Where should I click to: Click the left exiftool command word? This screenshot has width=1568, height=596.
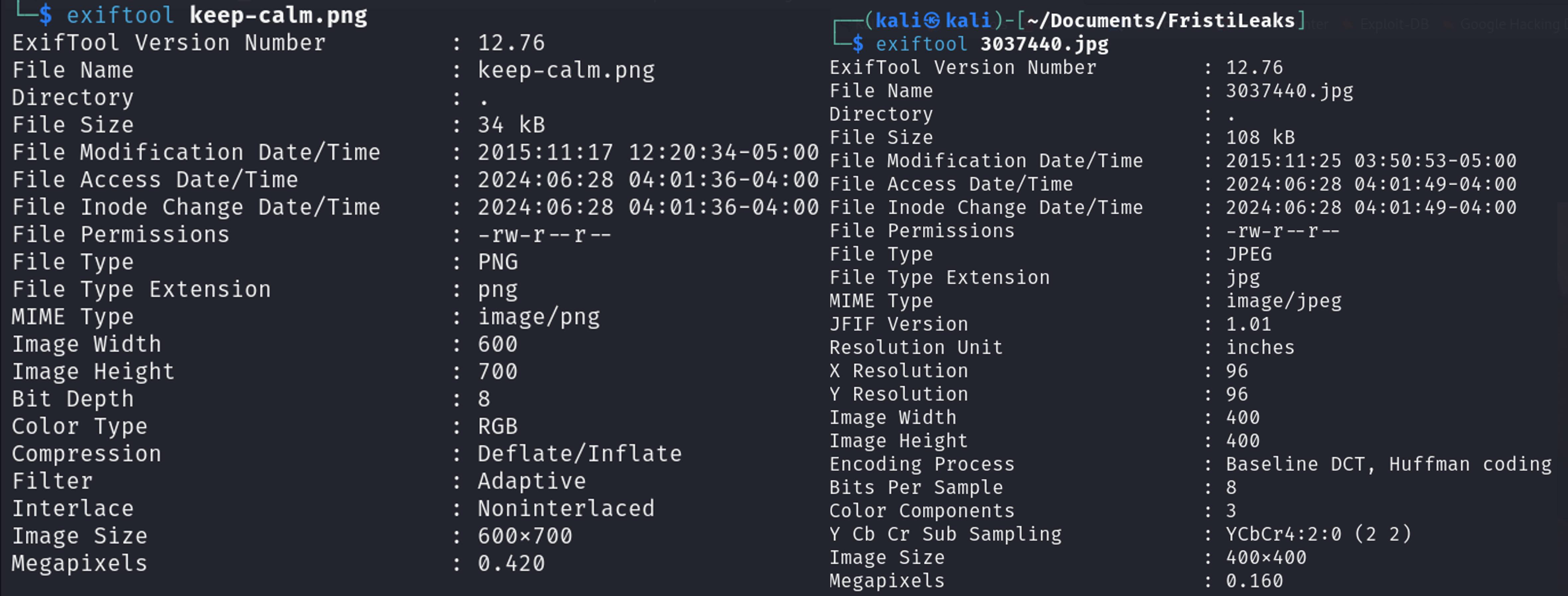click(121, 15)
